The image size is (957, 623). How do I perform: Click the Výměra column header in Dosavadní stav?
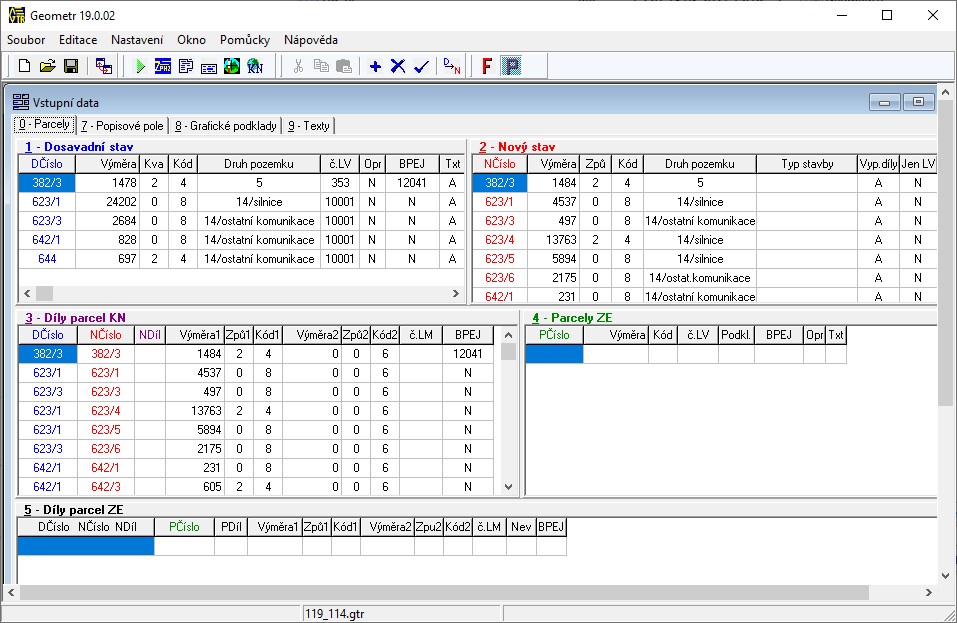coord(107,164)
